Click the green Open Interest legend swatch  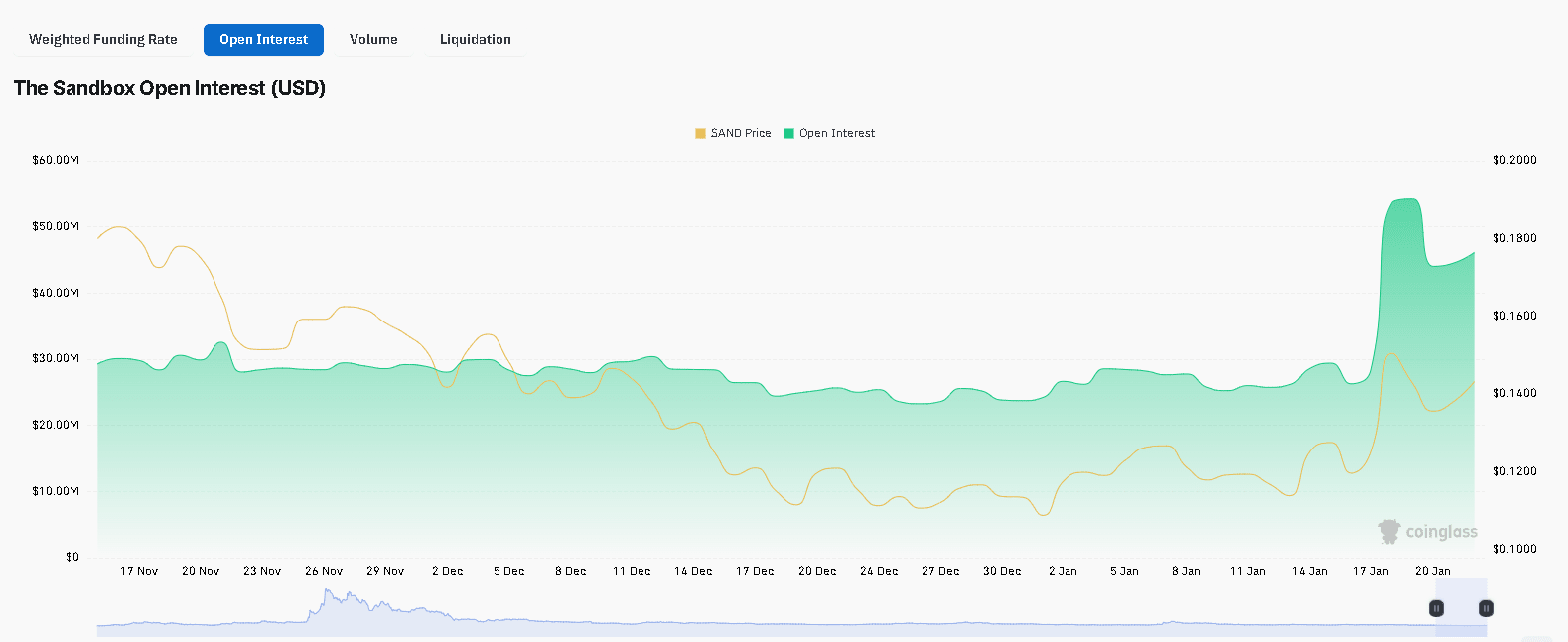(788, 133)
